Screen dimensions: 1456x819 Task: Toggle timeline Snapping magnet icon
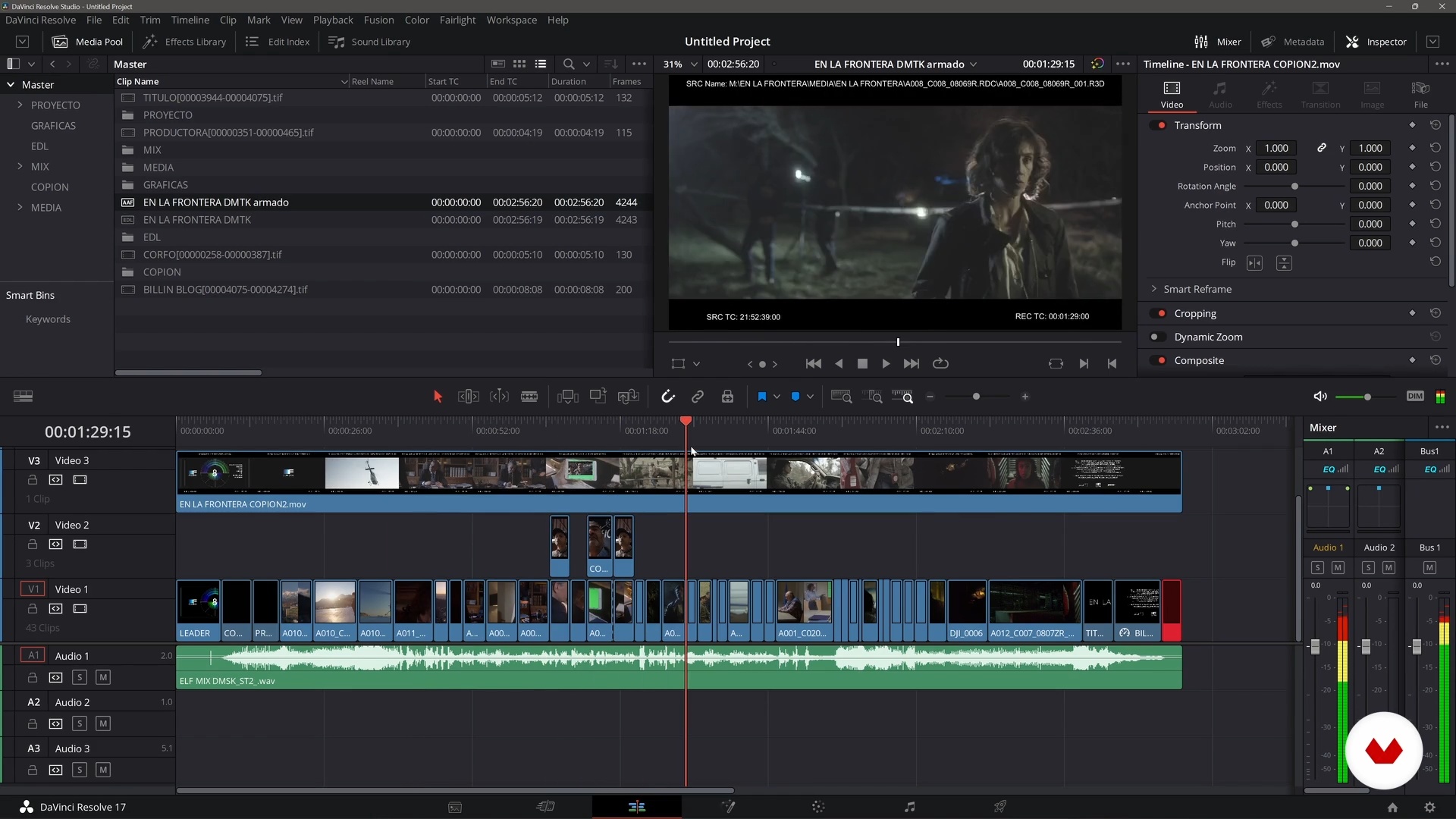[667, 396]
